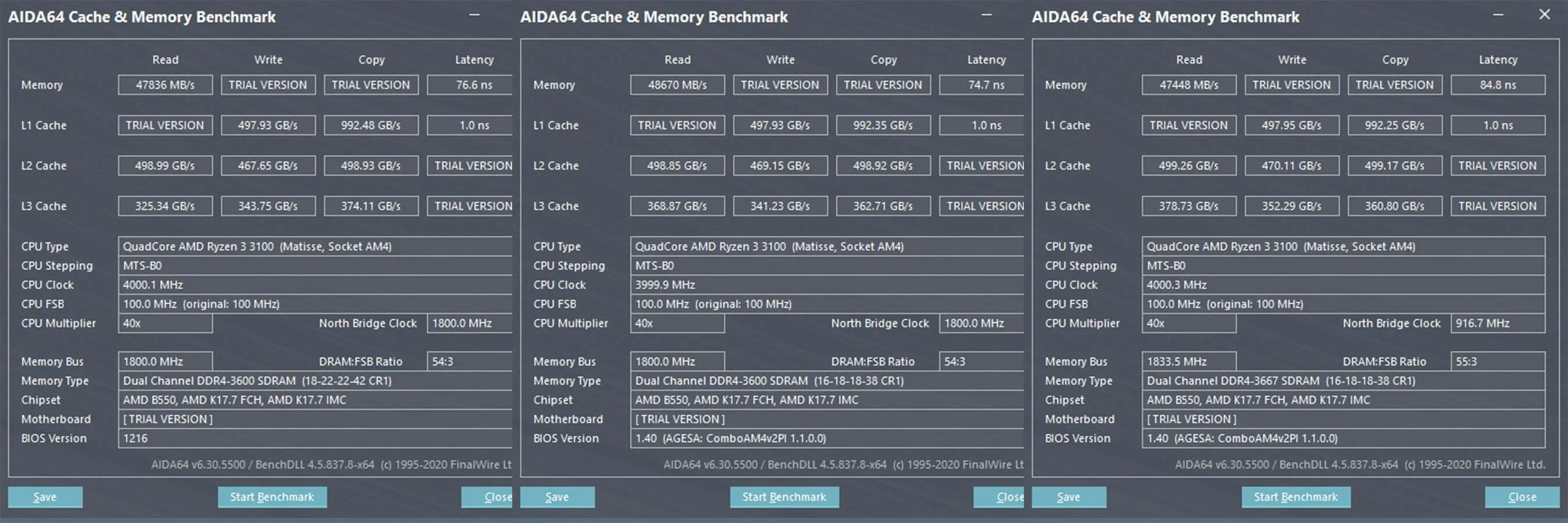Viewport: 1568px width, 523px height.
Task: Click L3 Cache Read 368.87 GB/s
Action: pyautogui.click(x=678, y=206)
